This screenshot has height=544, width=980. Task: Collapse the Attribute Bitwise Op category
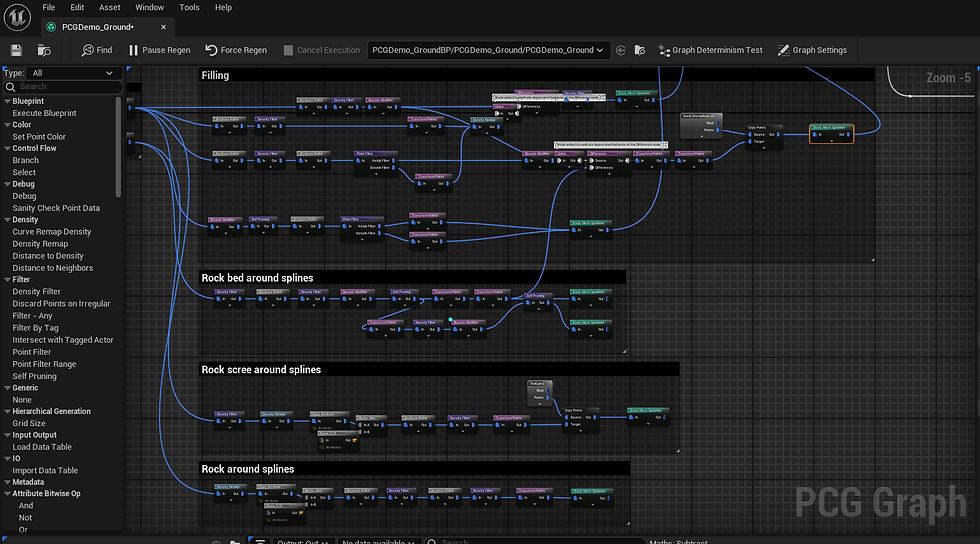point(8,494)
